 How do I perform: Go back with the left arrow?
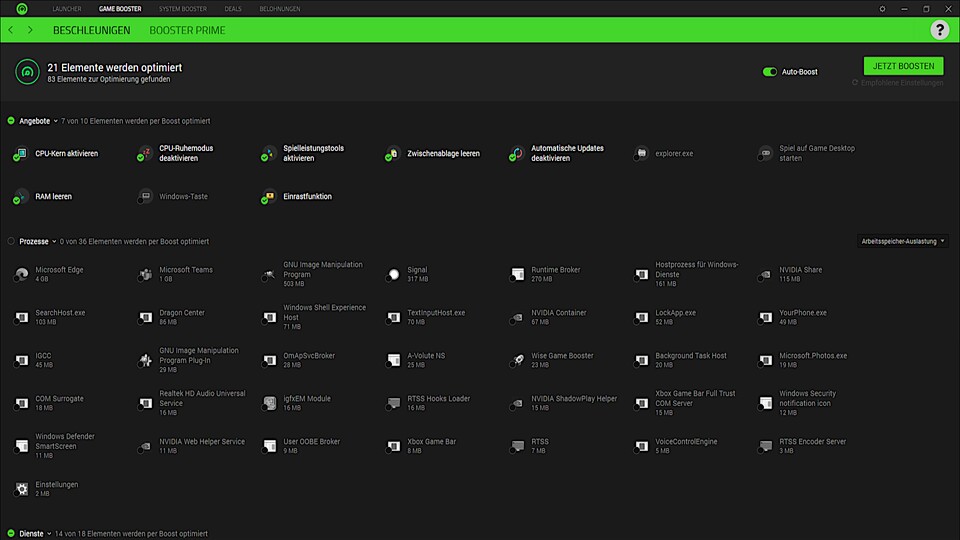pyautogui.click(x=11, y=29)
